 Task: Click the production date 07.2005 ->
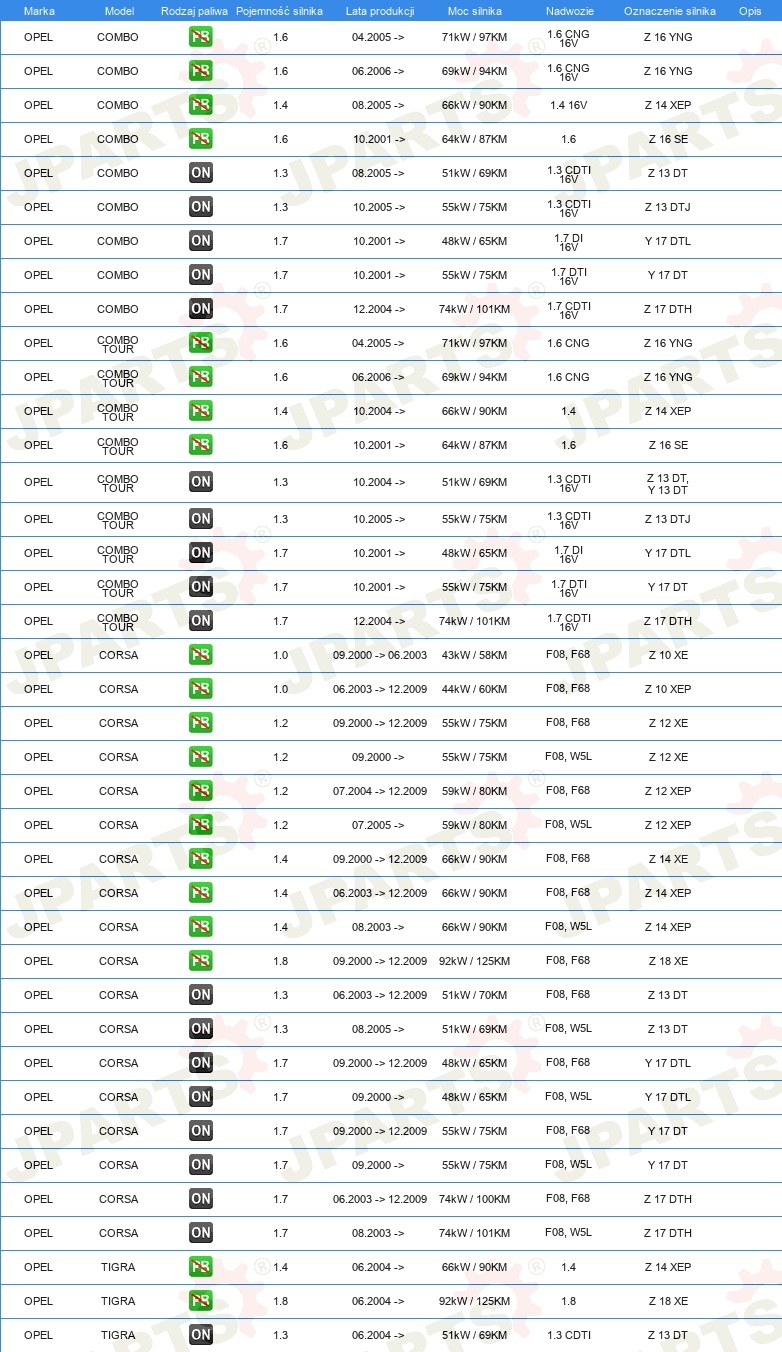pyautogui.click(x=378, y=825)
